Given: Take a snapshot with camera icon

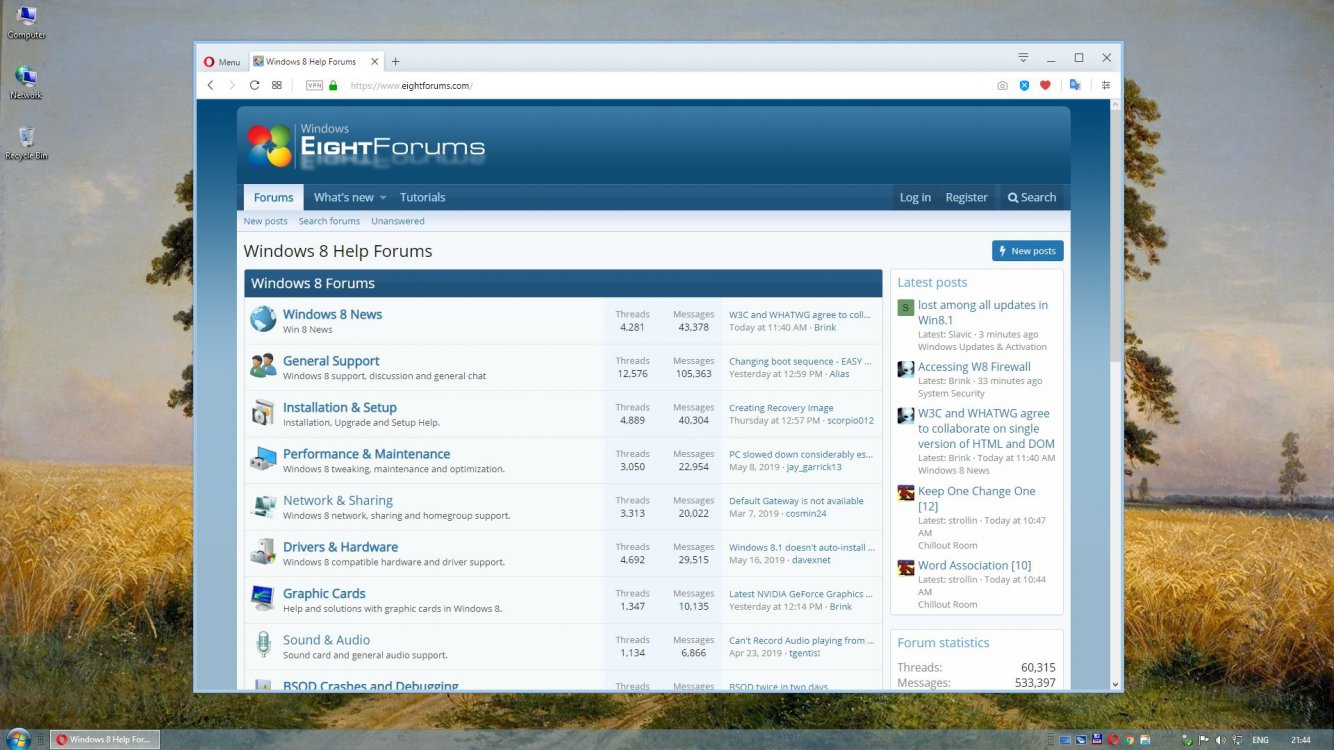Looking at the screenshot, I should click(1002, 86).
